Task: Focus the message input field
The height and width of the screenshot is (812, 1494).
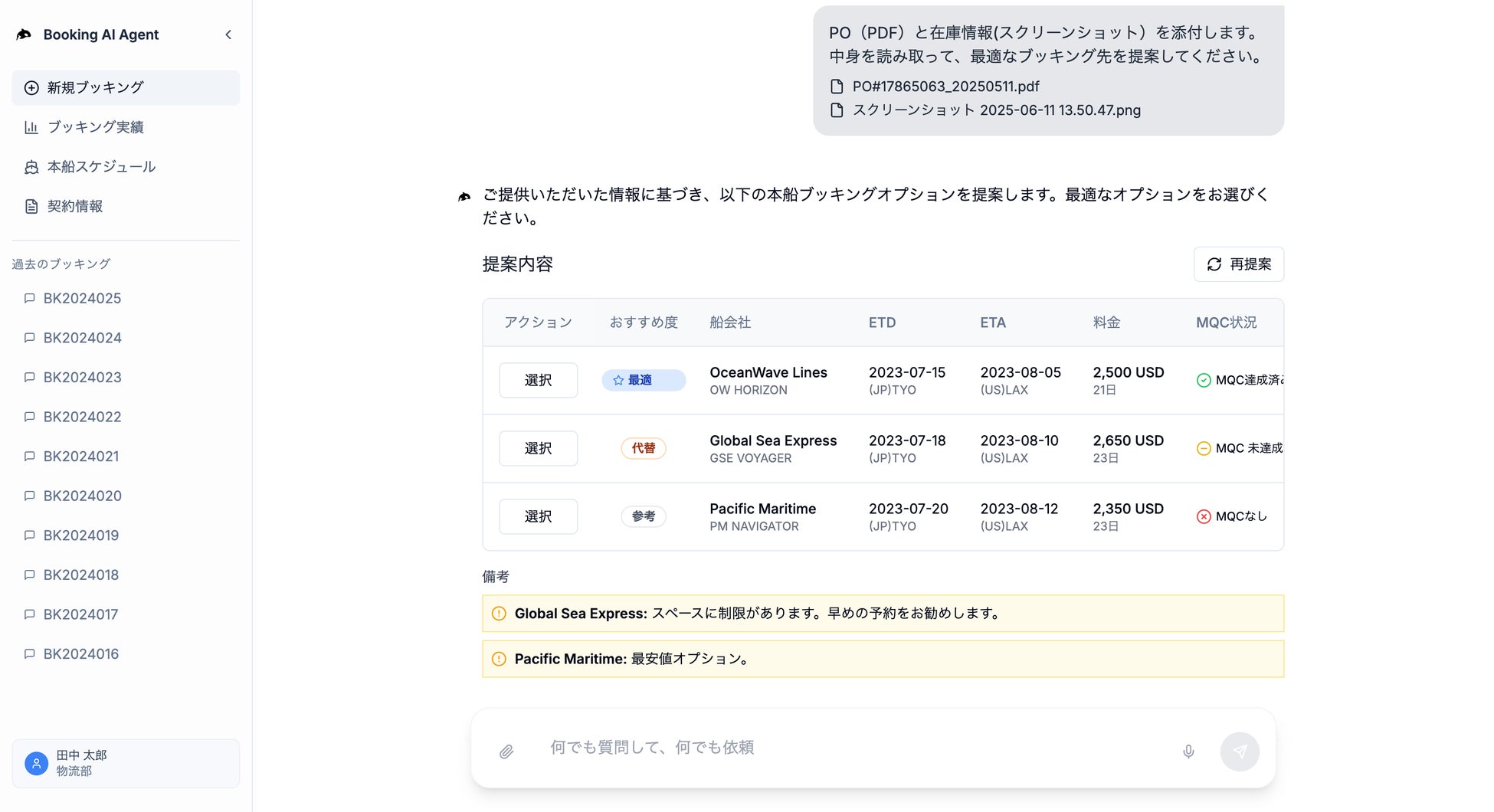Action: [x=858, y=748]
